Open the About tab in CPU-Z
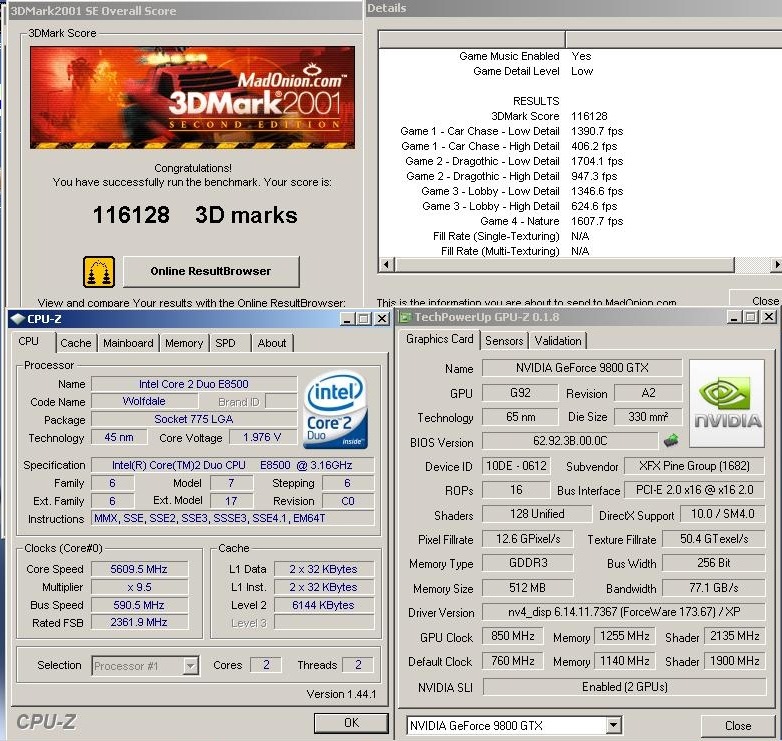The width and height of the screenshot is (782, 741). coord(272,343)
